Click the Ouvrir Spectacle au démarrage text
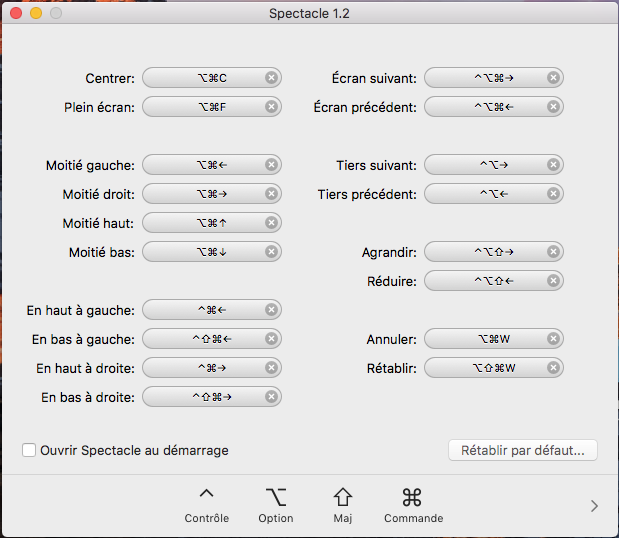Screen dimensions: 619x538 coord(134,450)
